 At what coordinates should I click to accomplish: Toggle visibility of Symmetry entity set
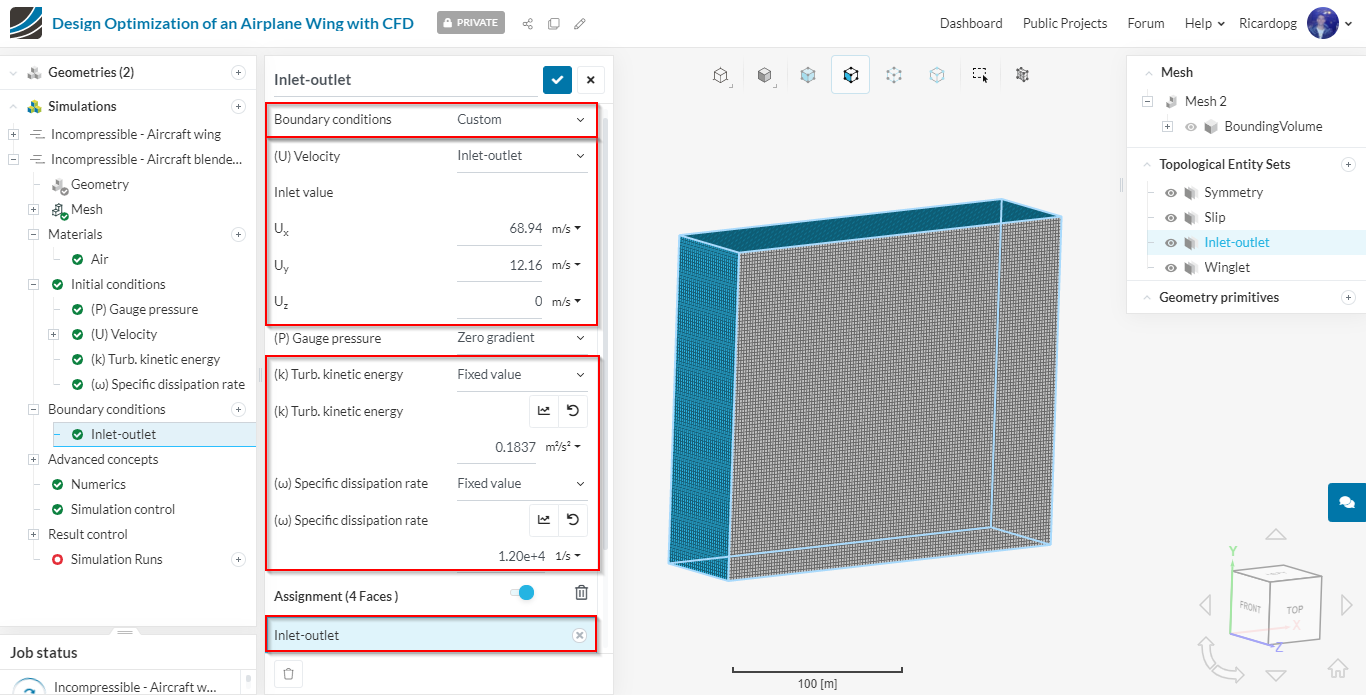coord(1171,192)
